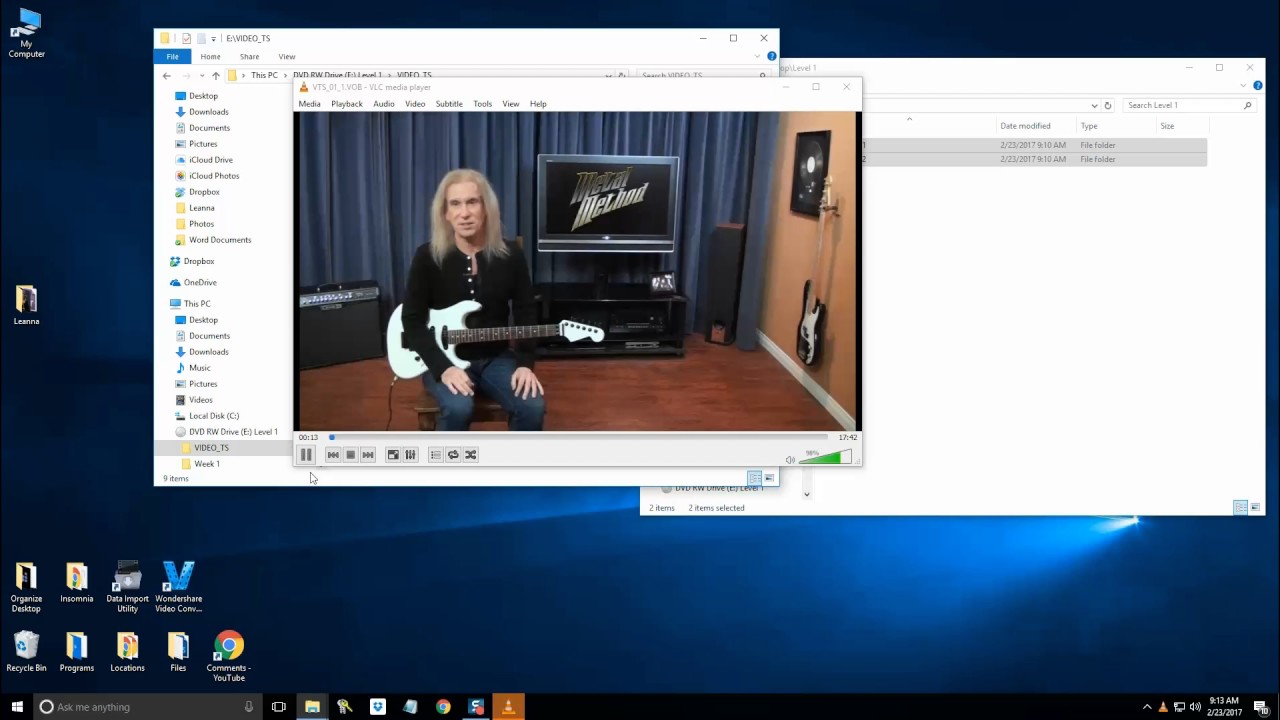This screenshot has height=720, width=1280.
Task: Select iCloud Photos in sidebar
Action: click(213, 176)
